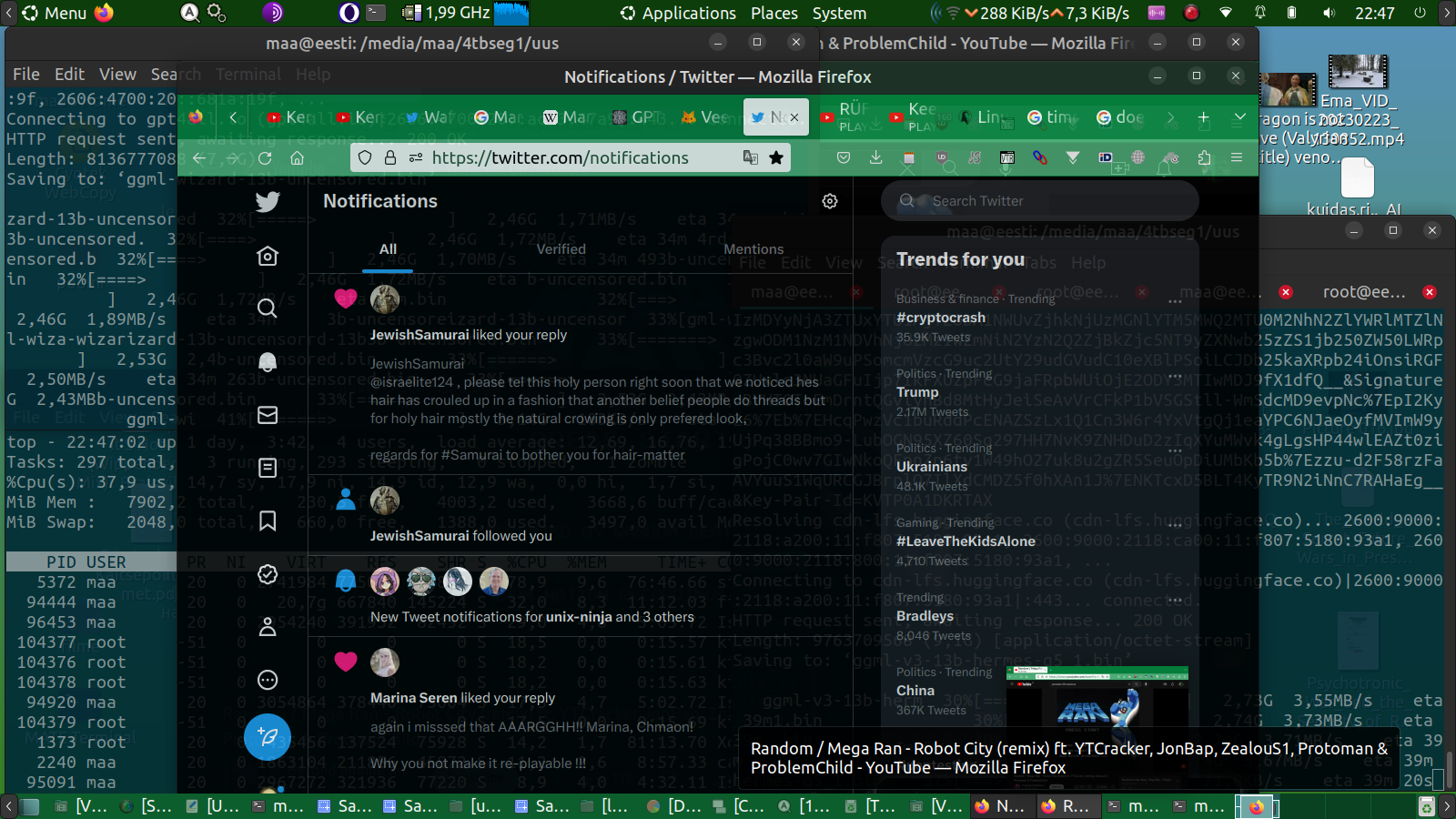This screenshot has width=1456, height=819.
Task: Select the Mentions notifications tab
Action: click(x=753, y=249)
